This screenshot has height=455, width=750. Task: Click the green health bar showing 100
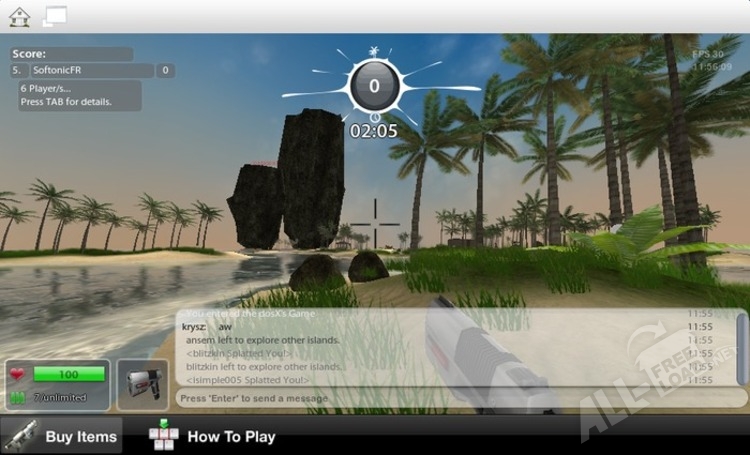69,374
